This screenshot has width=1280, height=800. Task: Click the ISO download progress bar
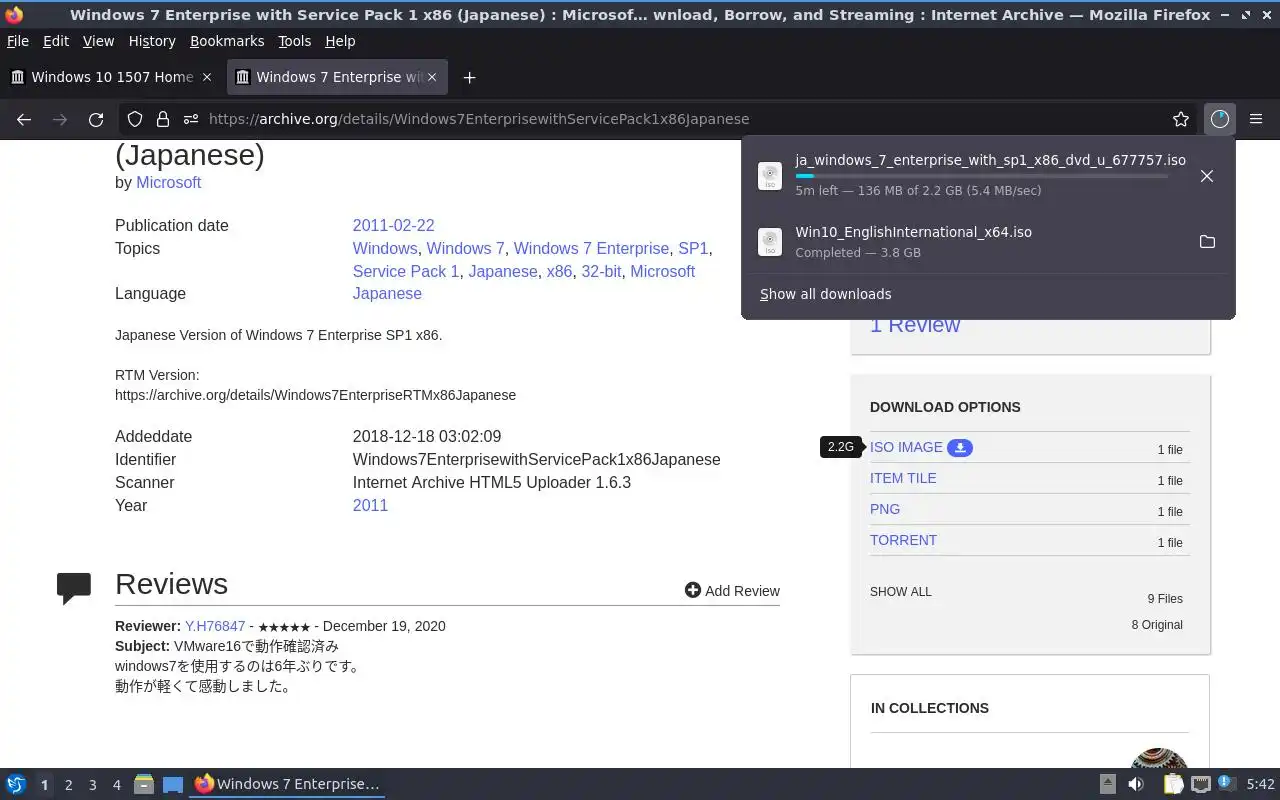(981, 176)
